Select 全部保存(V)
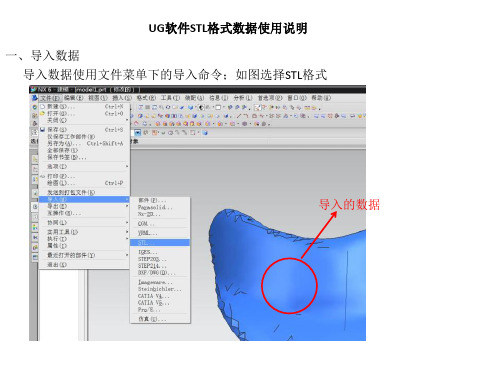The height and width of the screenshot is (375, 500). coord(84,150)
